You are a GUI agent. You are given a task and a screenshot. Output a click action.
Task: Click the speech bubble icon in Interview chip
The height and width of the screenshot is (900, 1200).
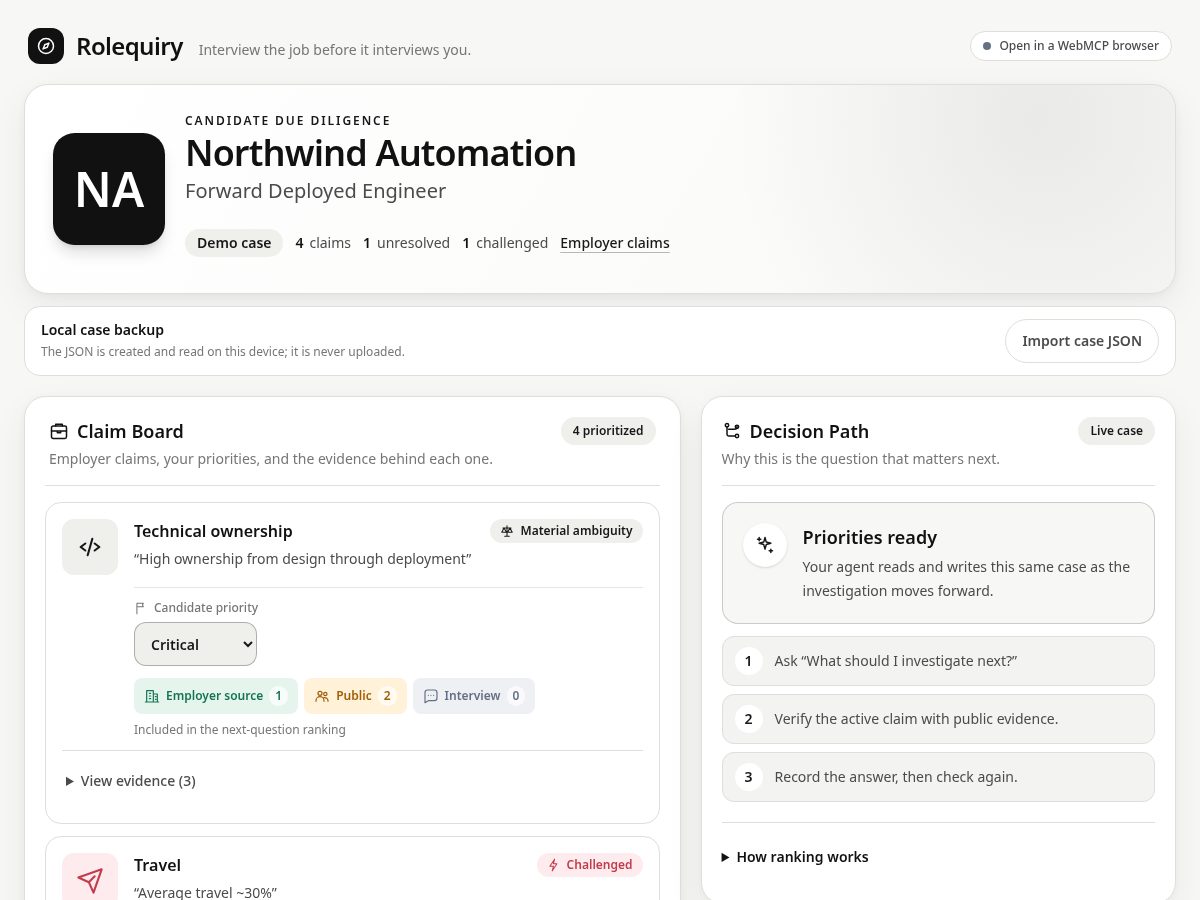click(431, 696)
